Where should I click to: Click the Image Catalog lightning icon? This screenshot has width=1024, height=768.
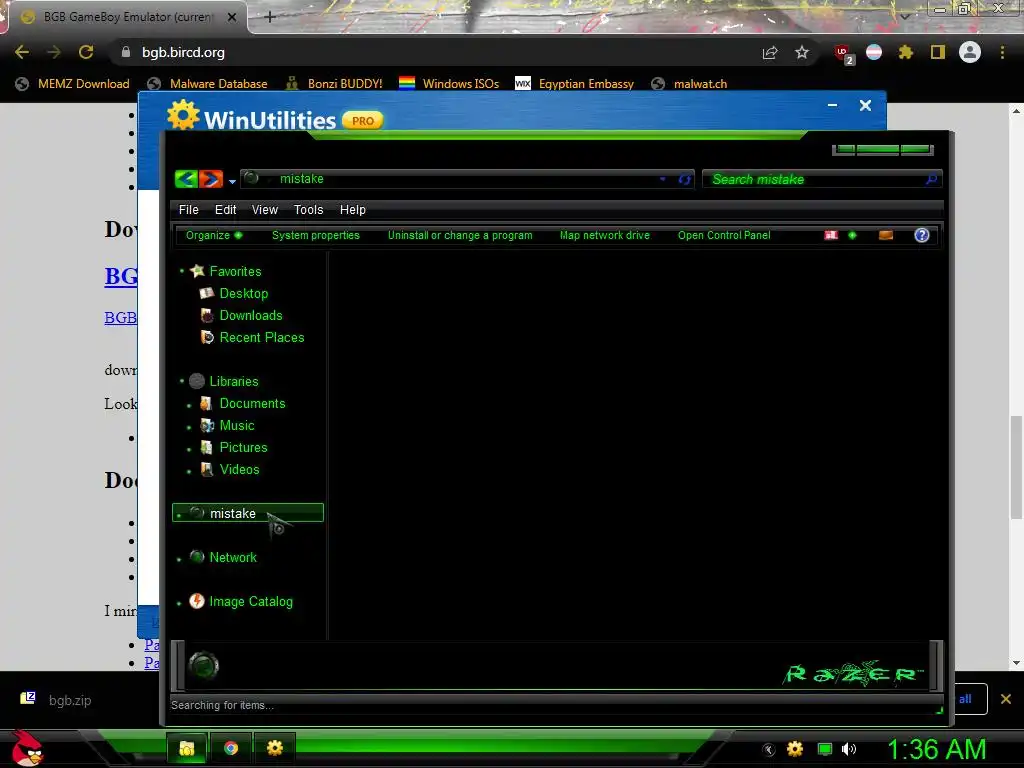[x=197, y=601]
